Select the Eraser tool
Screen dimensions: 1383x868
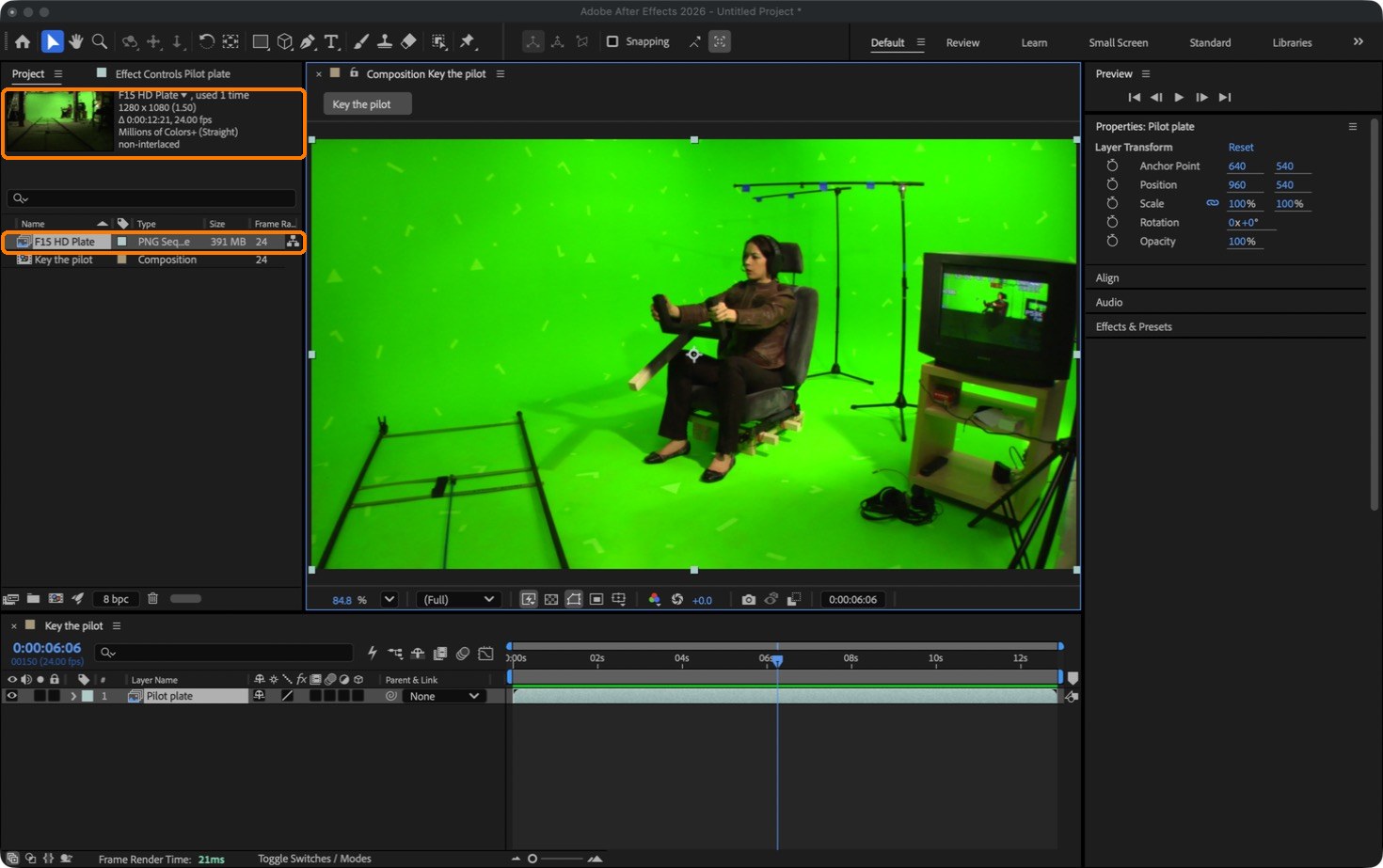408,41
